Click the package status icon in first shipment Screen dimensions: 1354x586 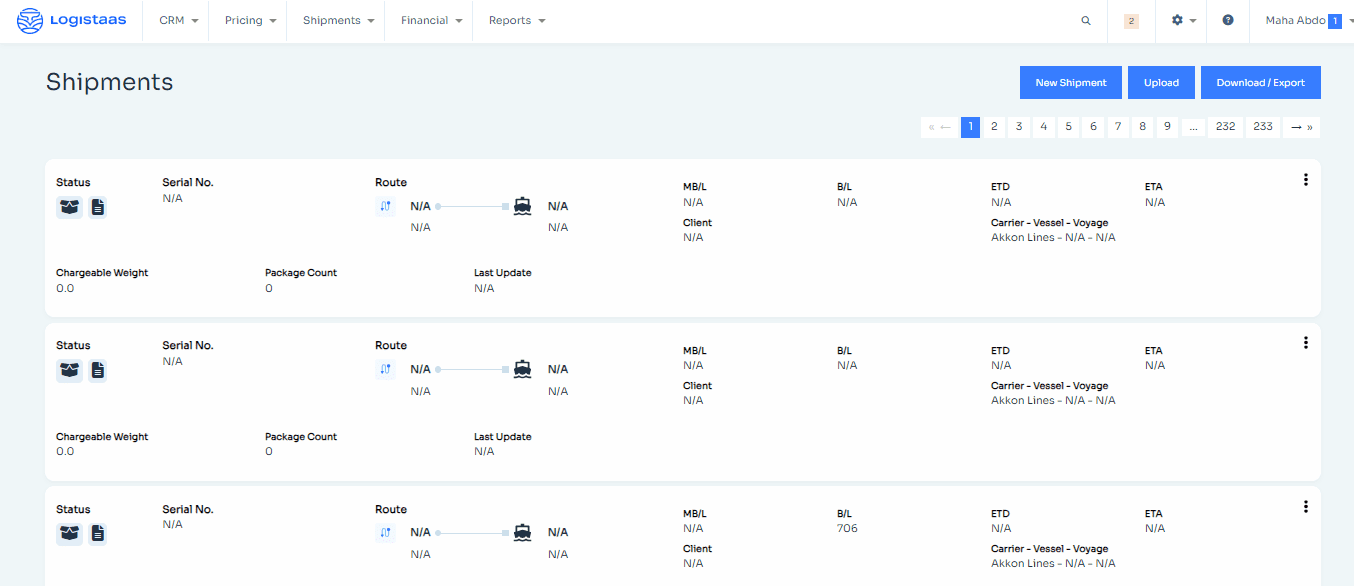coord(70,207)
